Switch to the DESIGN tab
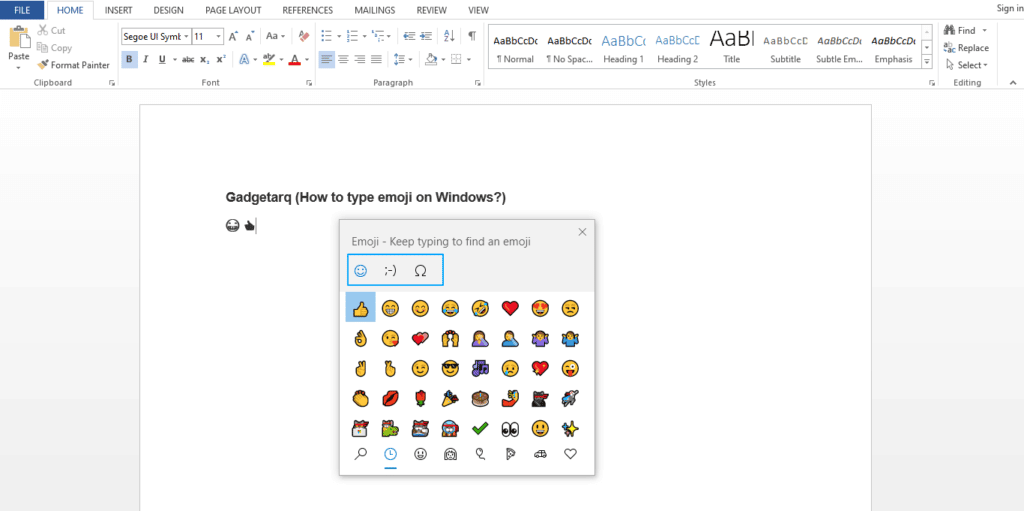The height and width of the screenshot is (511, 1024). (x=168, y=10)
